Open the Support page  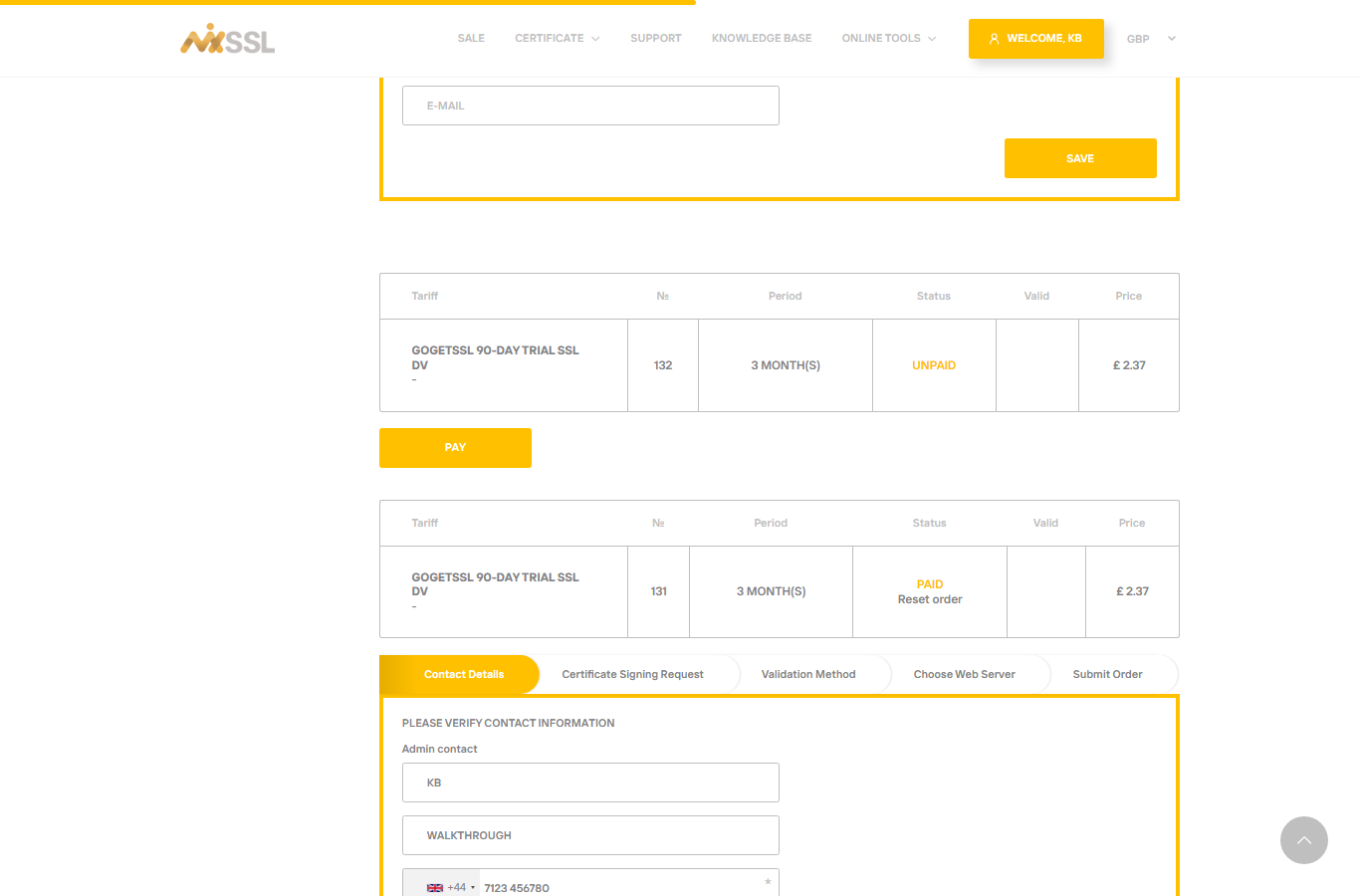[x=655, y=39]
